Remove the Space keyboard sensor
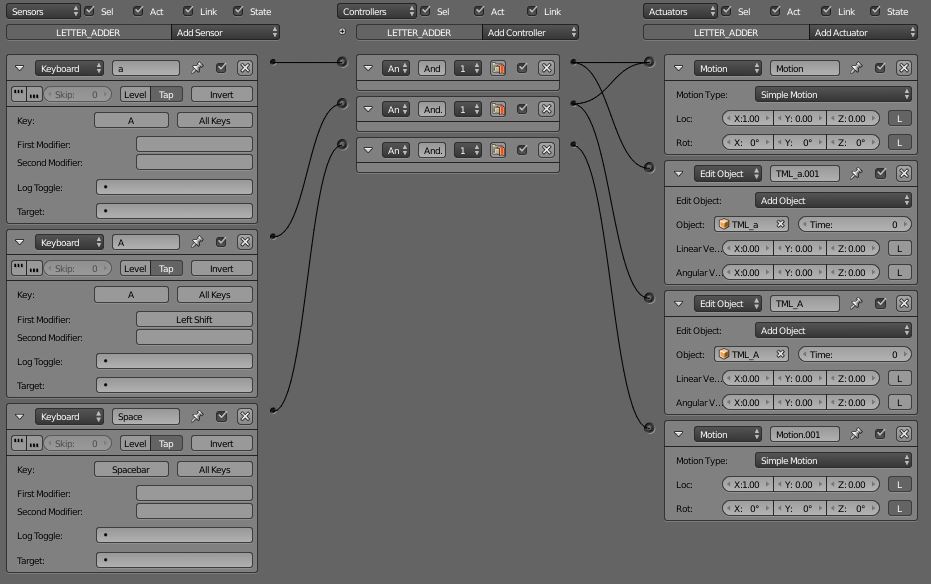This screenshot has height=584, width=931. coord(245,417)
